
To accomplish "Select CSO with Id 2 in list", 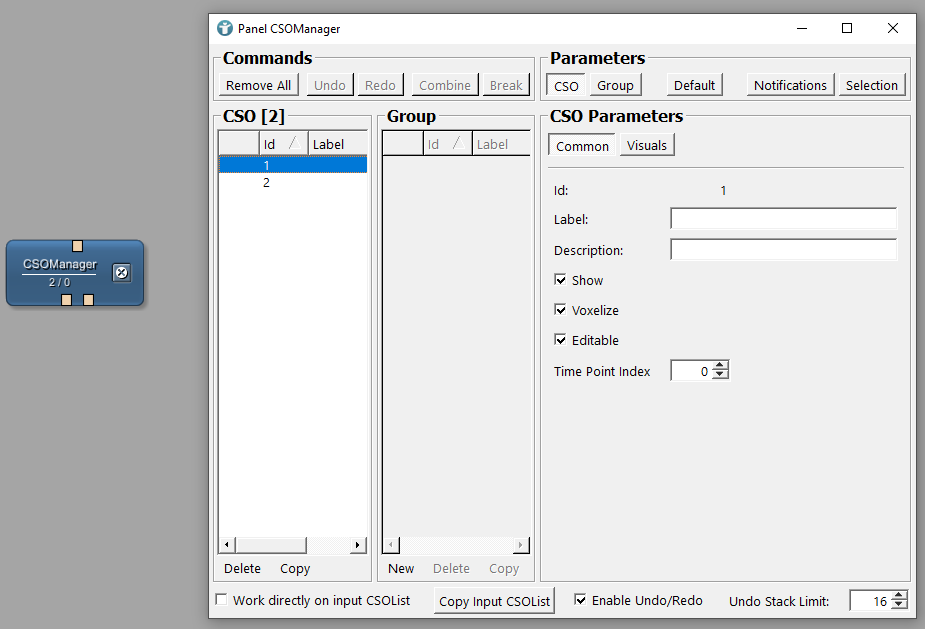I will coord(267,183).
